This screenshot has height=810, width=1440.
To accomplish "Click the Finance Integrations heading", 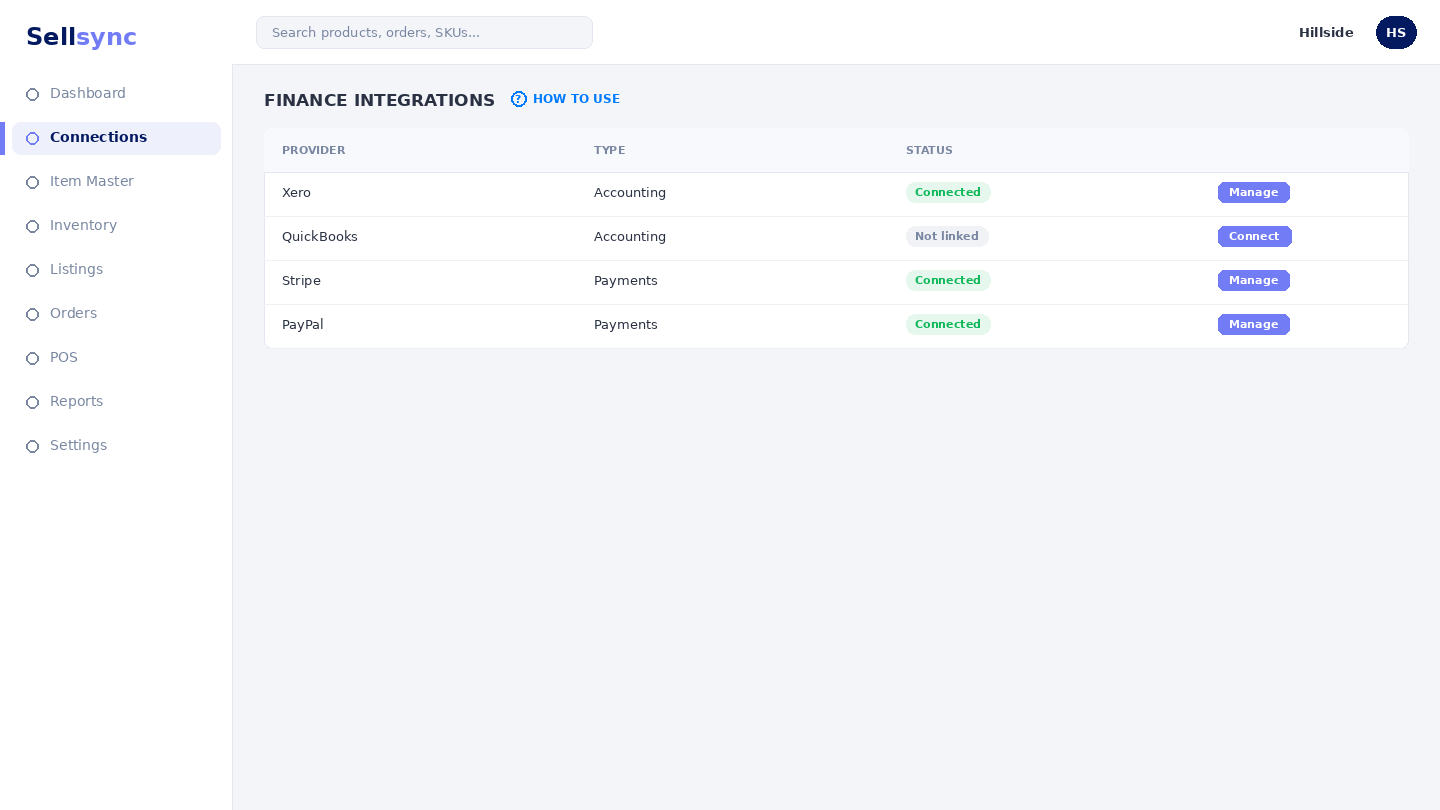I will click(x=379, y=100).
